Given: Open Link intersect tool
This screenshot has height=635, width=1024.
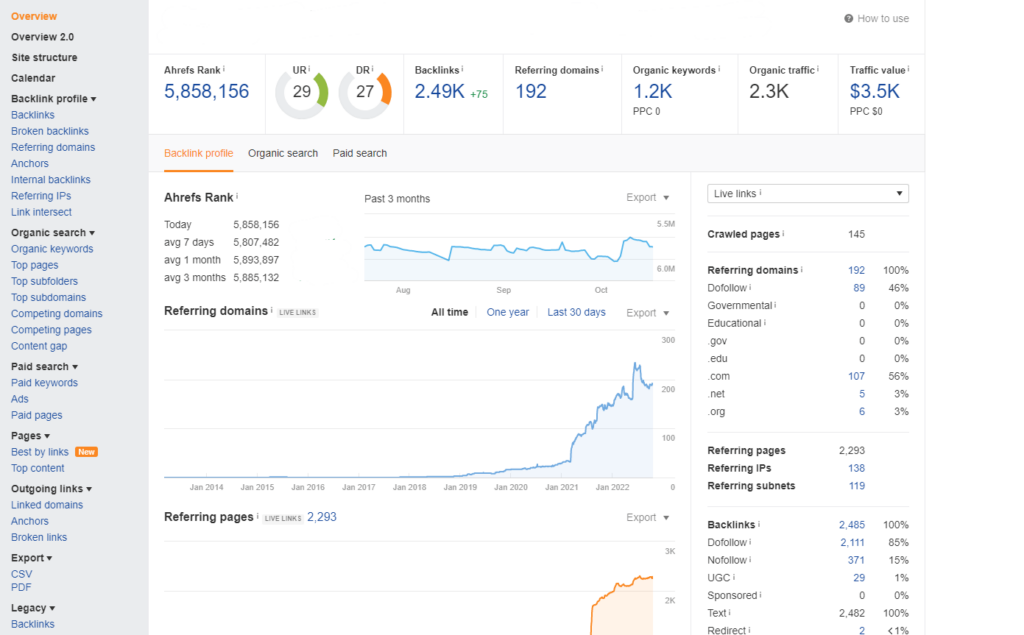Looking at the screenshot, I should coord(41,212).
